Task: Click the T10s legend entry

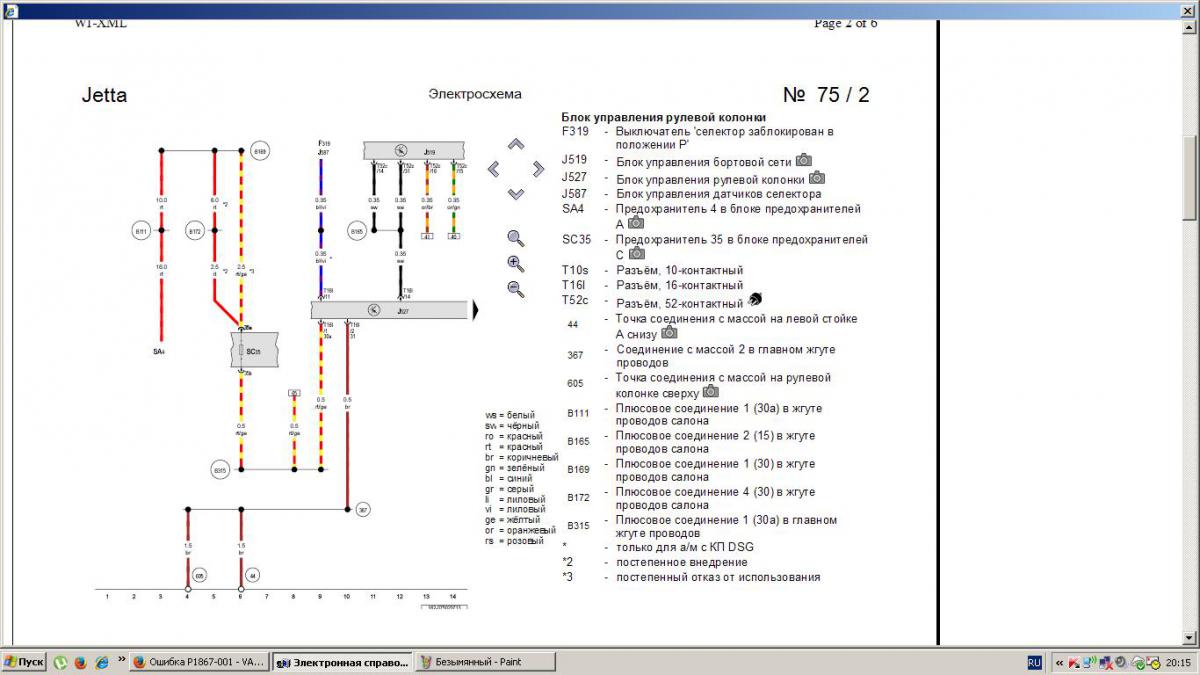Action: [576, 270]
